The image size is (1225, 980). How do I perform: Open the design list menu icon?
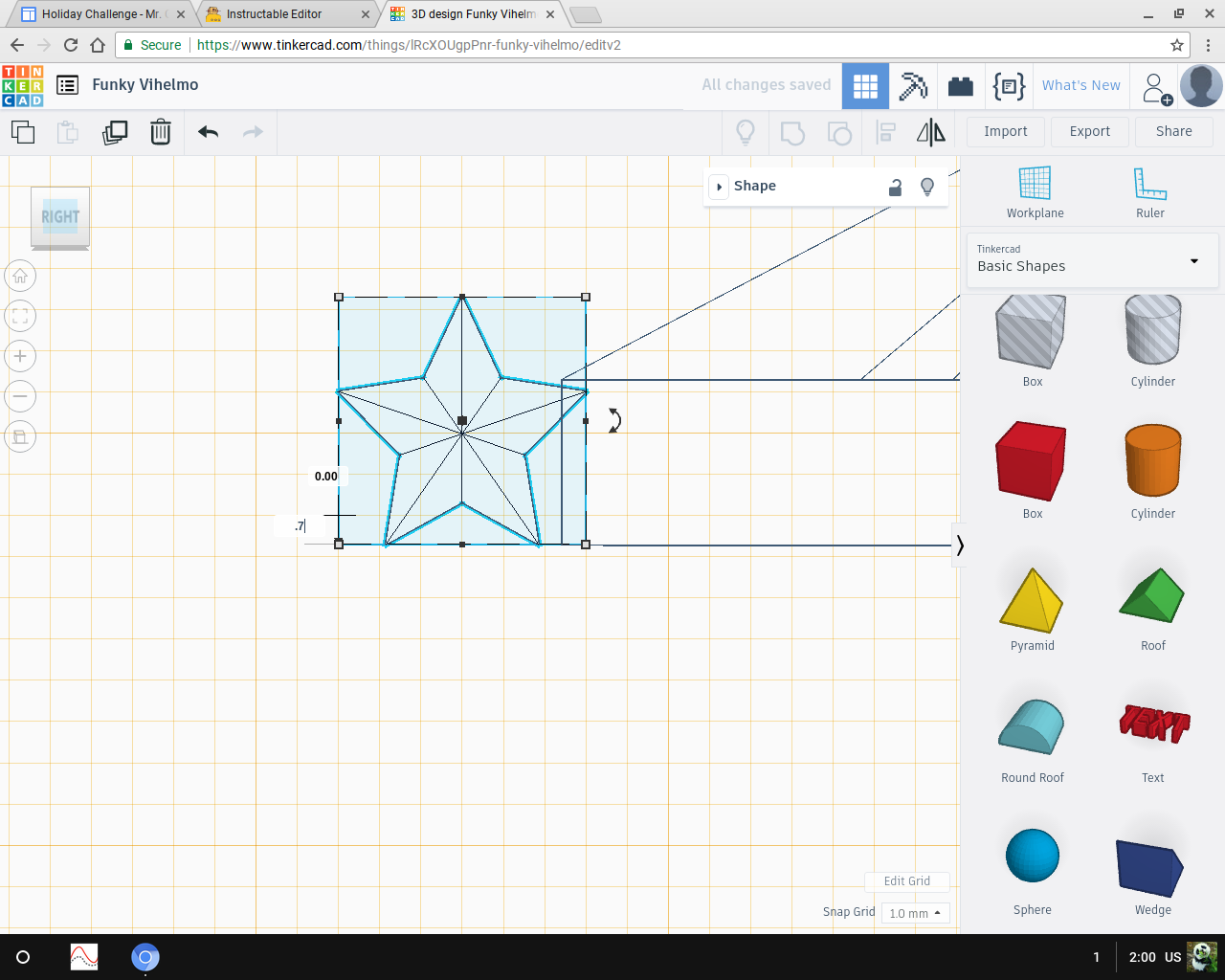pos(67,85)
